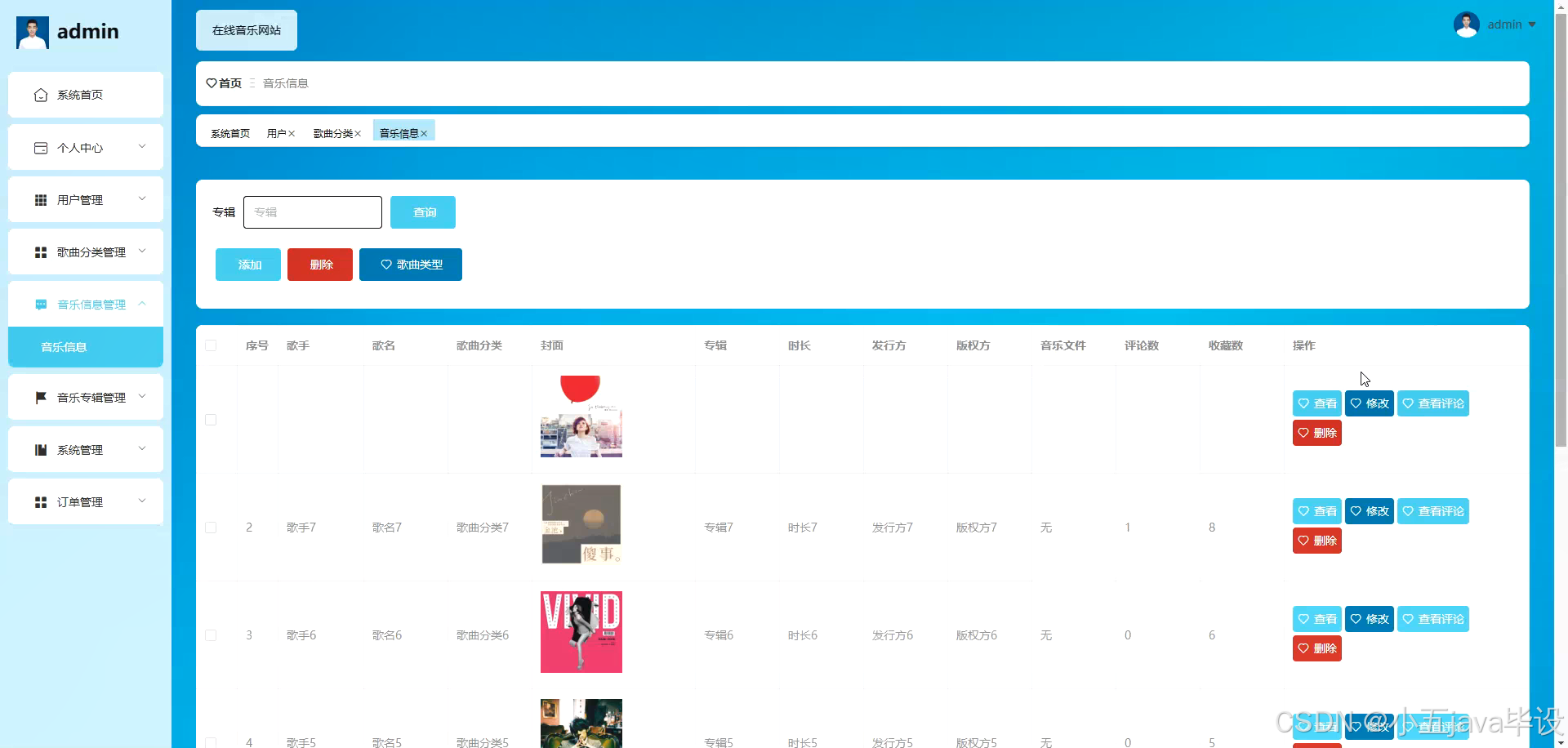Viewport: 1568px width, 748px height.
Task: Expand the 音乐专辑管理 menu chevron
Action: 142,397
